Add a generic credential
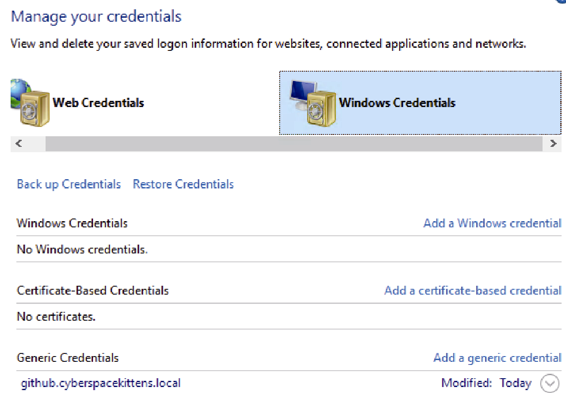 click(497, 358)
